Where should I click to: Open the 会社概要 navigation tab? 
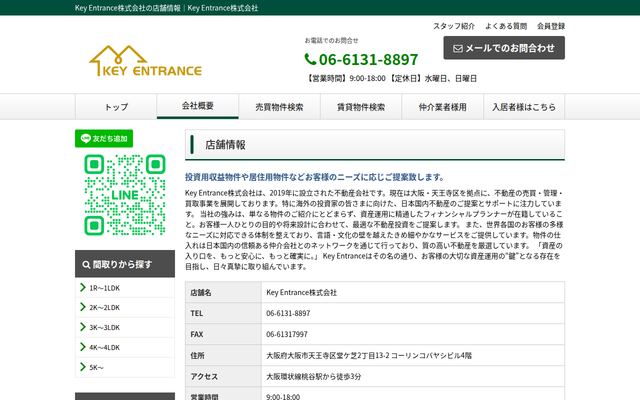pyautogui.click(x=198, y=106)
